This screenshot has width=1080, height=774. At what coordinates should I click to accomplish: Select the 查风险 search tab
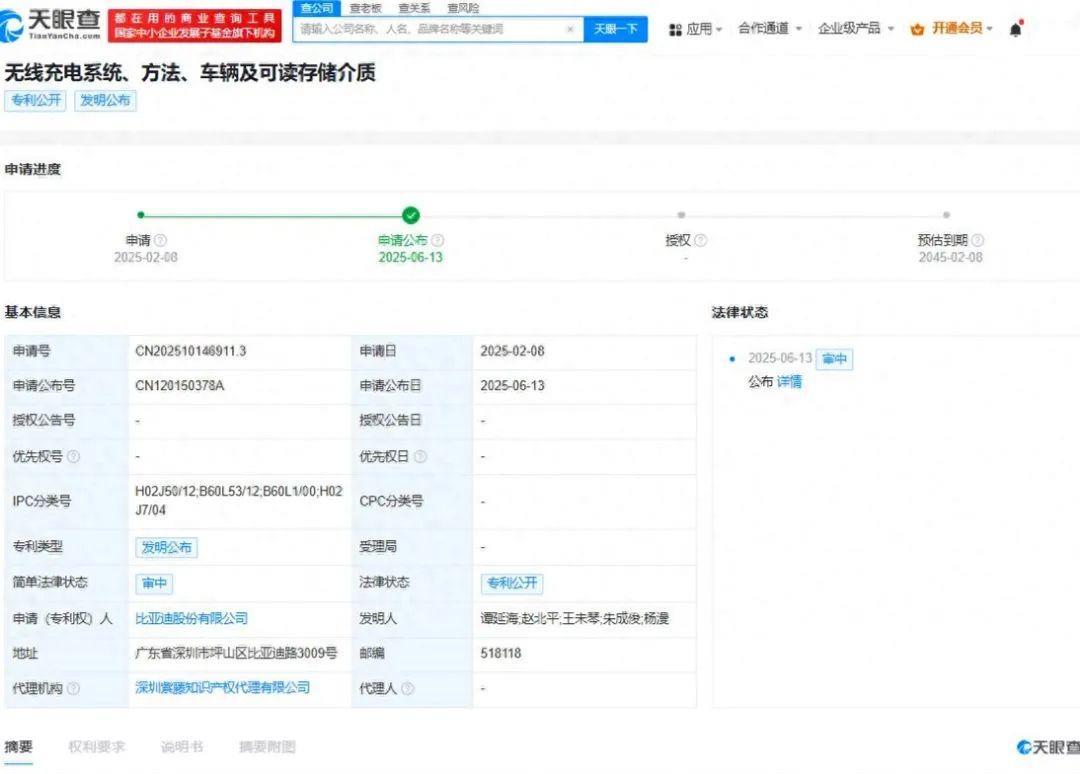click(x=463, y=8)
